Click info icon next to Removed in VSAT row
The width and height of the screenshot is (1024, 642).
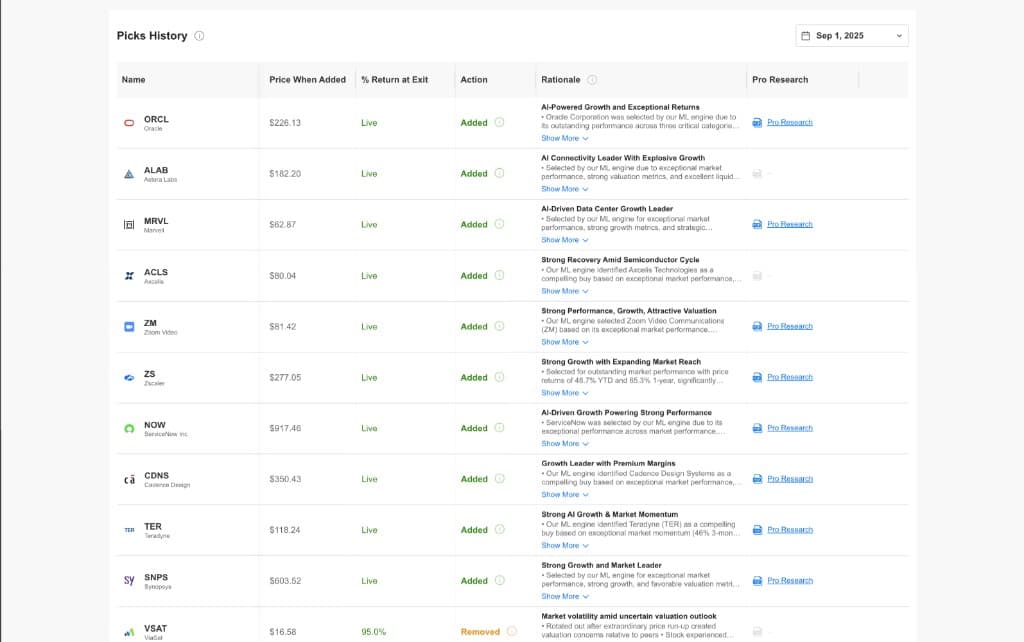tap(512, 631)
